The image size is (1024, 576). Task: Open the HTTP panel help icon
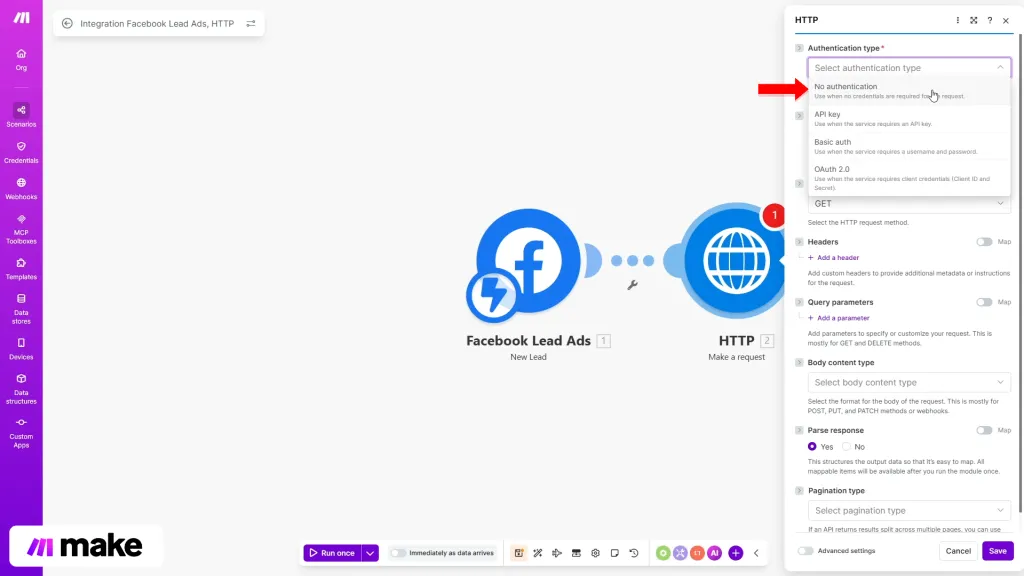coord(990,20)
